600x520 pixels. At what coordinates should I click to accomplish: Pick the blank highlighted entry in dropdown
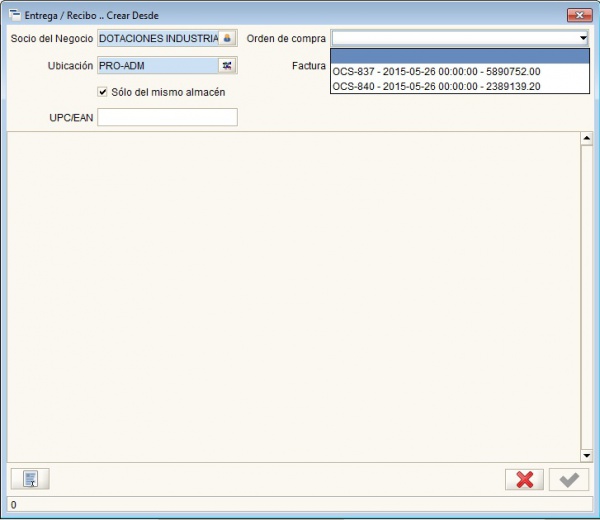[459, 56]
